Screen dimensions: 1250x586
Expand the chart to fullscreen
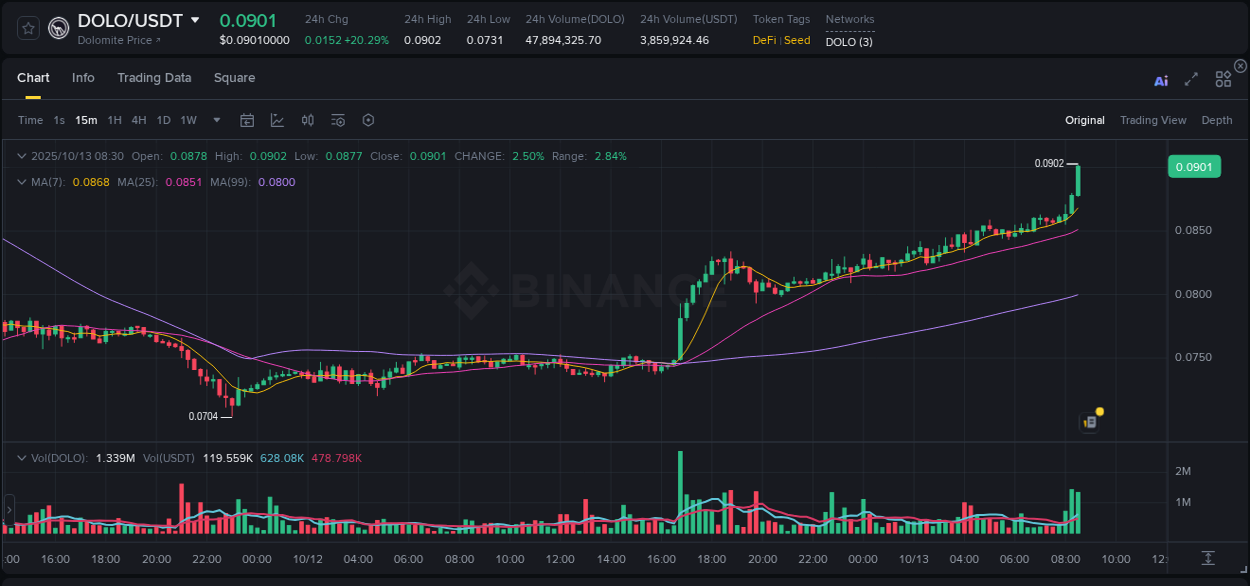click(1191, 80)
